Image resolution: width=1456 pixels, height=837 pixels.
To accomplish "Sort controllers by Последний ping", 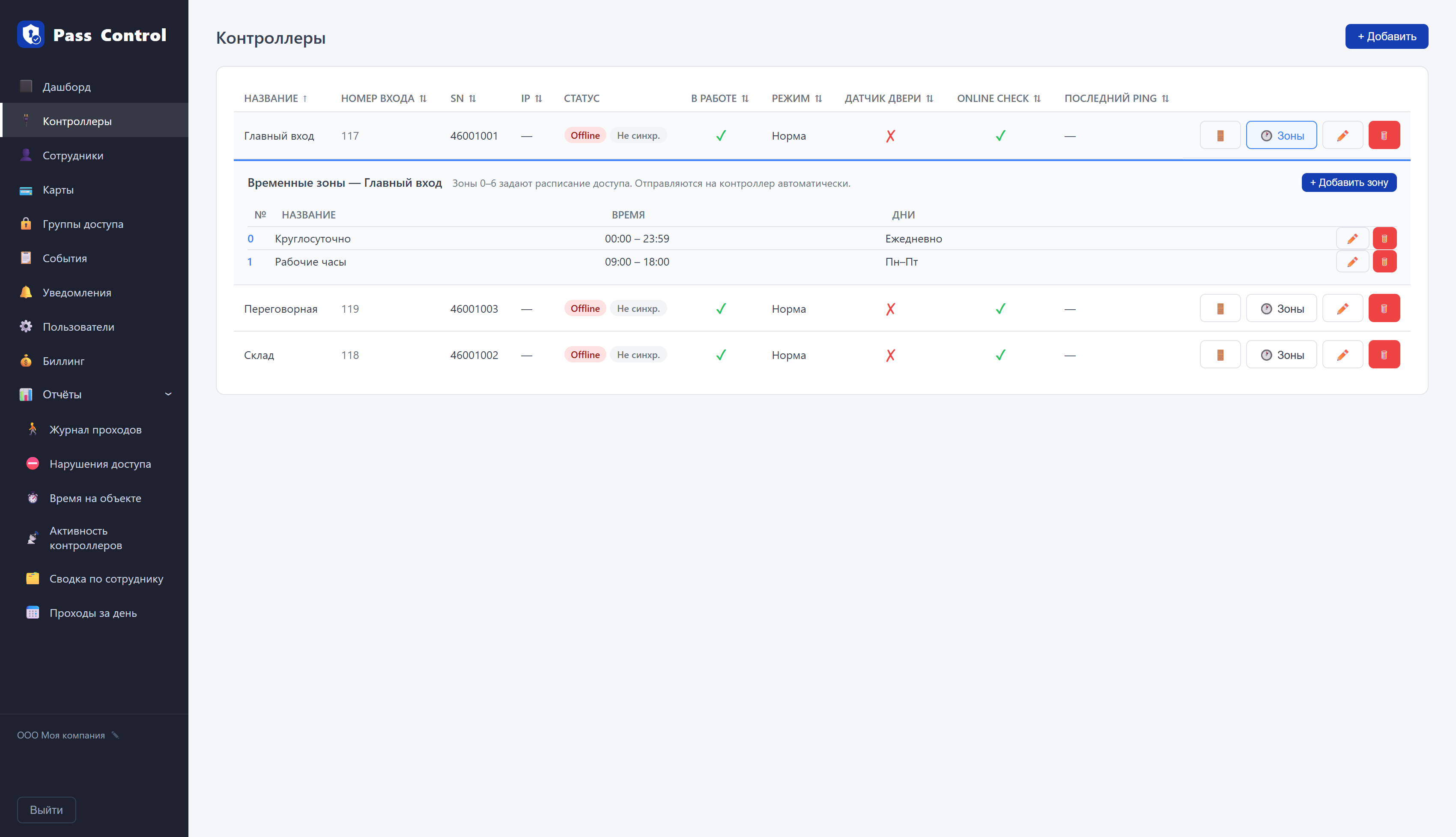I will [1116, 98].
